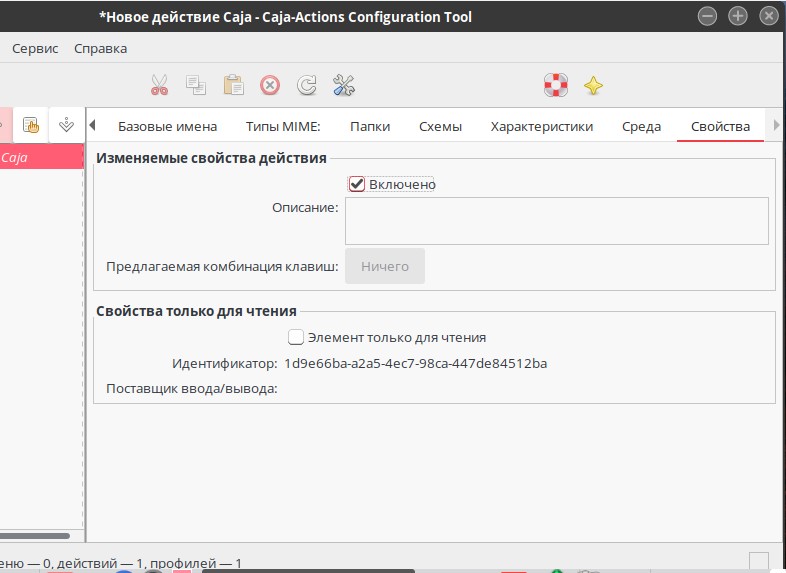786x573 pixels.
Task: Open the Сервис menu
Action: pos(35,49)
